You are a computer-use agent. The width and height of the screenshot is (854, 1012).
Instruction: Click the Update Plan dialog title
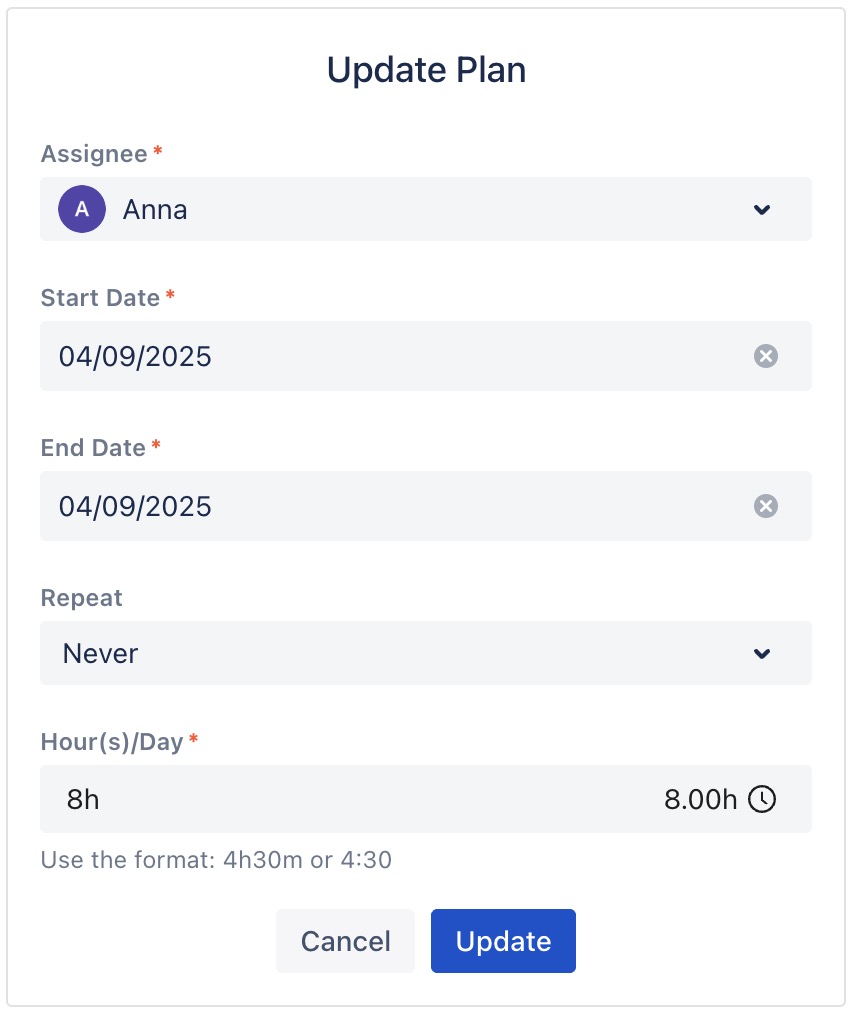tap(426, 70)
